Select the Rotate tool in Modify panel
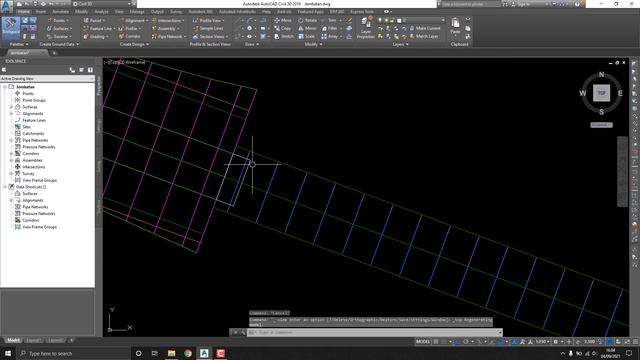 (x=307, y=20)
